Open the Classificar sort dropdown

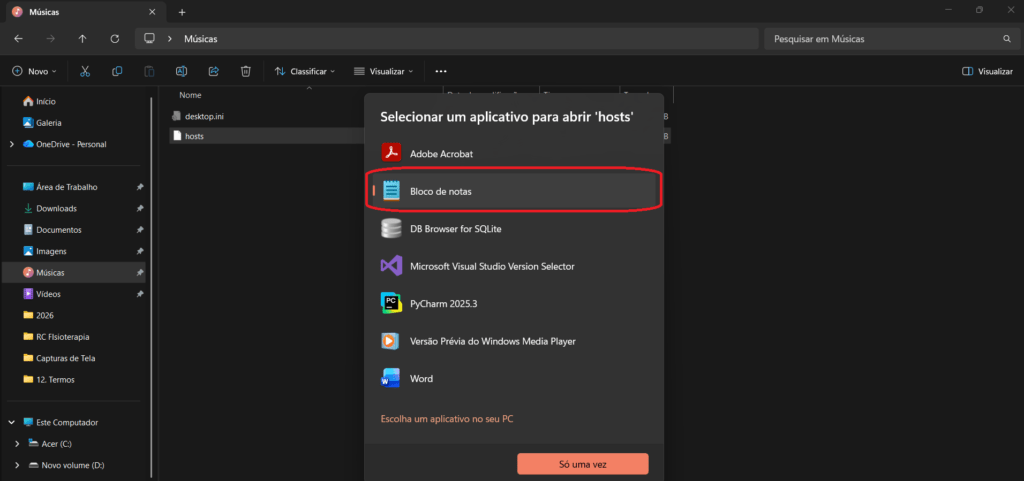304,71
